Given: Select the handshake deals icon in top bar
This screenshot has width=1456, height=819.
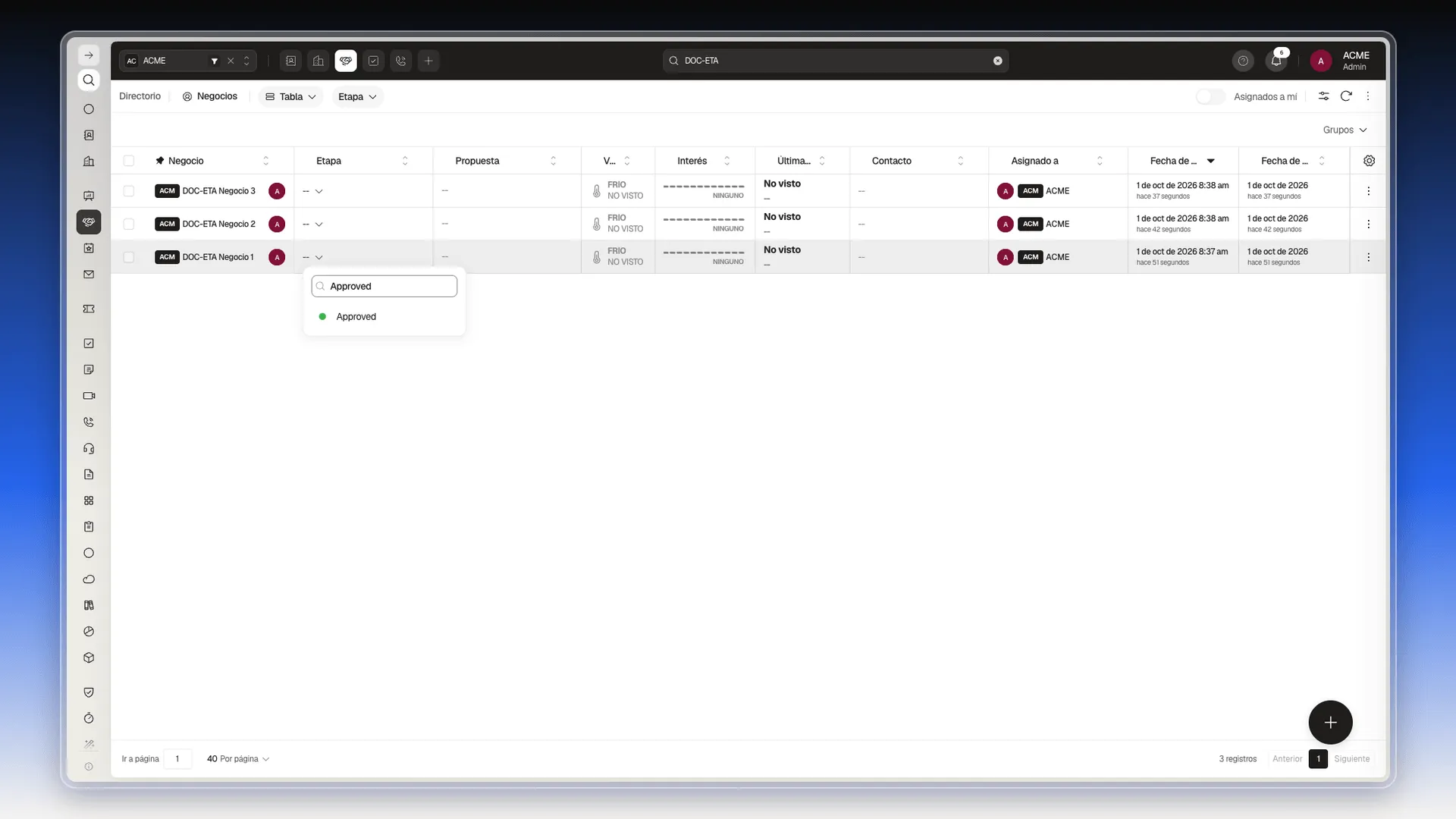Looking at the screenshot, I should coord(346,61).
